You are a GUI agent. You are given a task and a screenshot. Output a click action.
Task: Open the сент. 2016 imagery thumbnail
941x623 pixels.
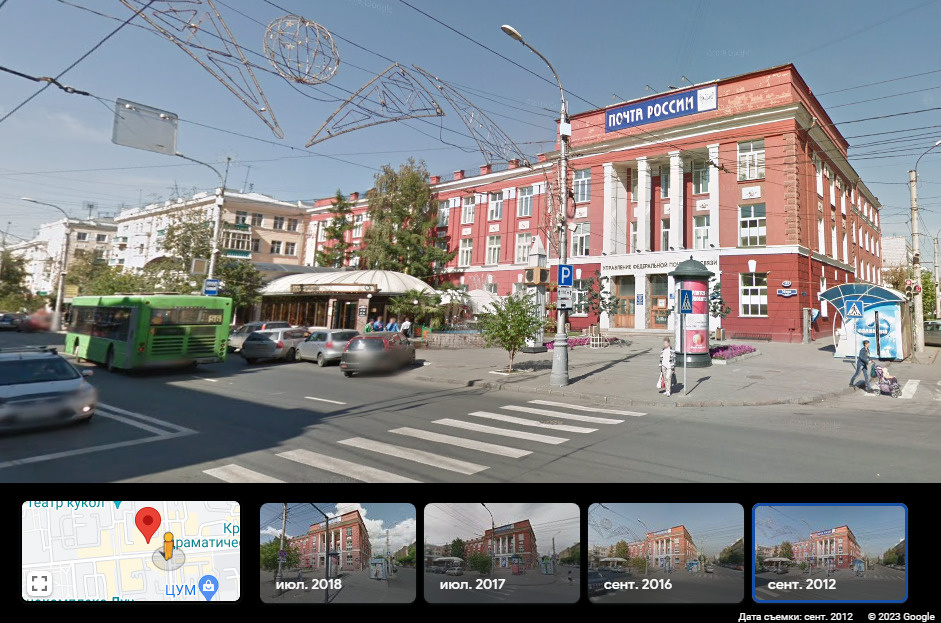666,553
